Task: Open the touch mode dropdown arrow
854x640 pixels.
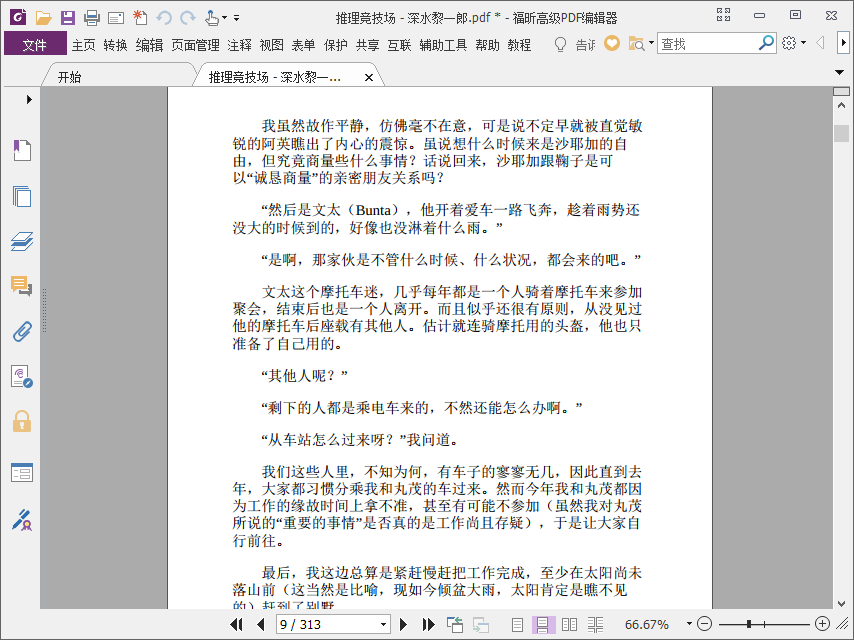Action: [224, 18]
